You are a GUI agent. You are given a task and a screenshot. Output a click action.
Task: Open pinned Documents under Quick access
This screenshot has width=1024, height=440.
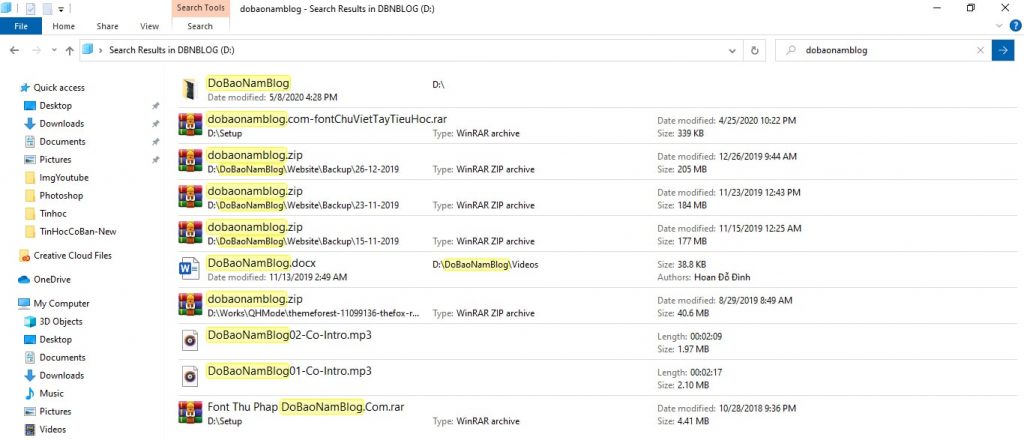click(x=62, y=142)
